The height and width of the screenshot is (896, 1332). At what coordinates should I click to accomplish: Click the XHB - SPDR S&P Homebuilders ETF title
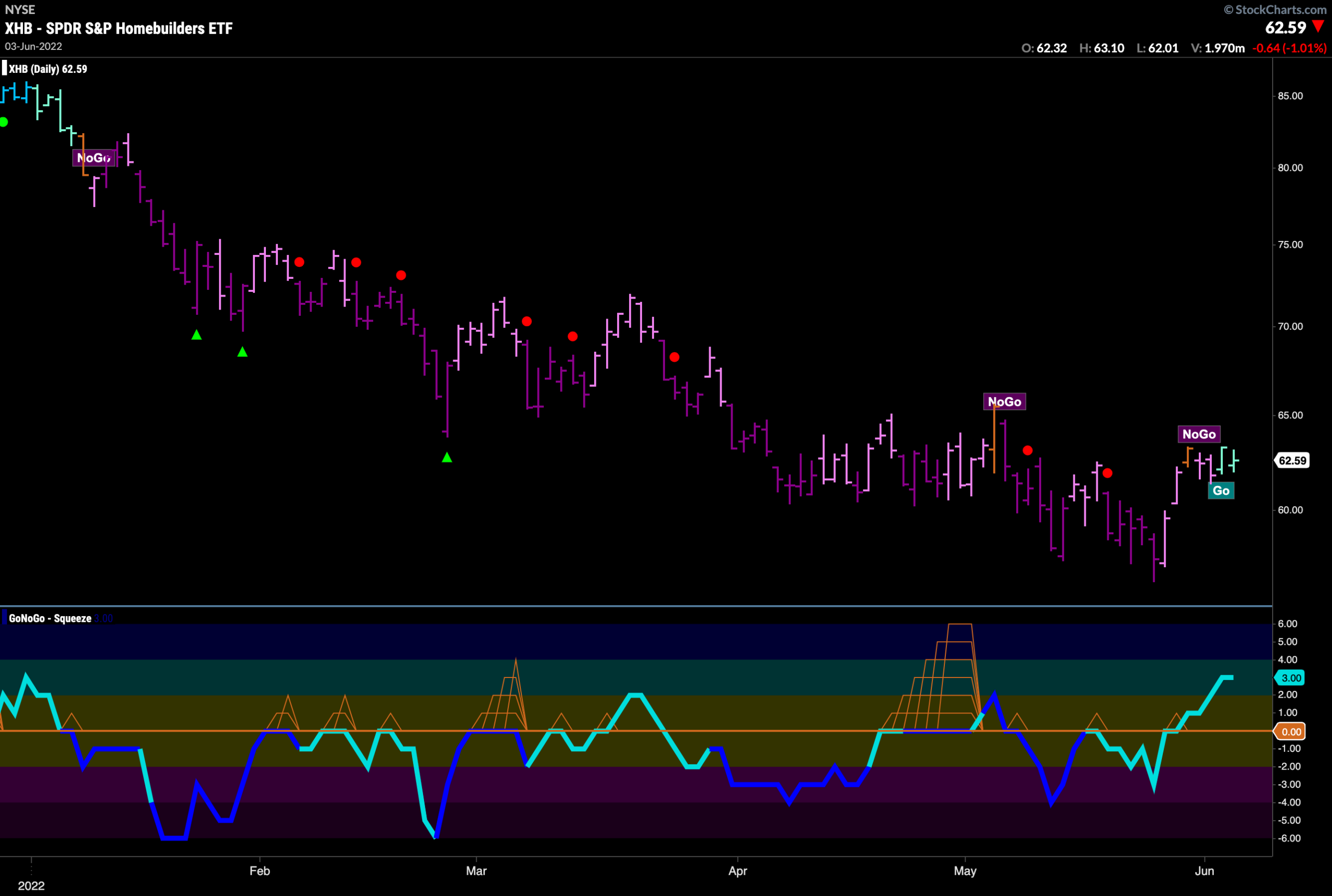(x=119, y=28)
